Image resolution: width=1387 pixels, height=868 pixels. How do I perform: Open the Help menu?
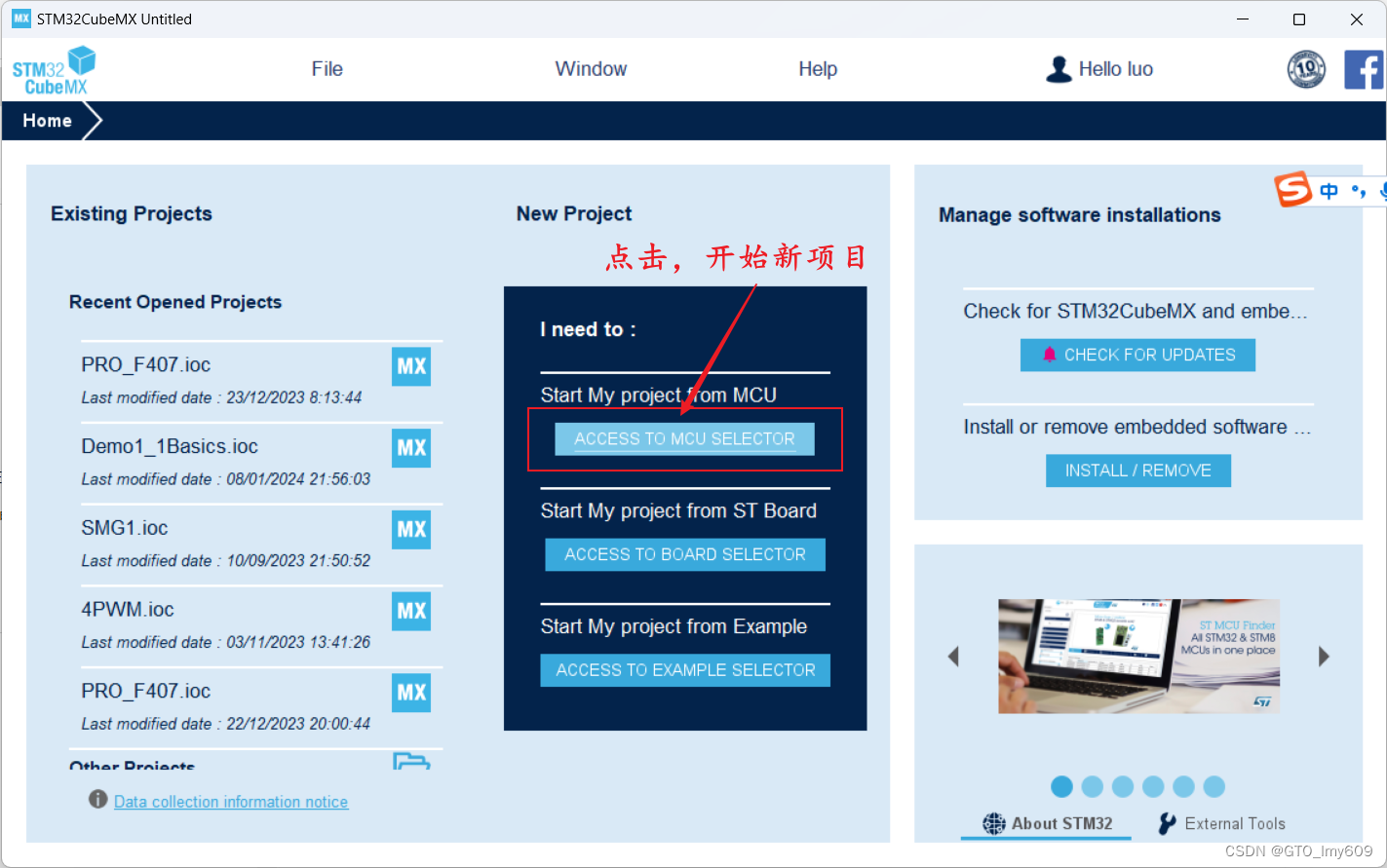point(818,69)
